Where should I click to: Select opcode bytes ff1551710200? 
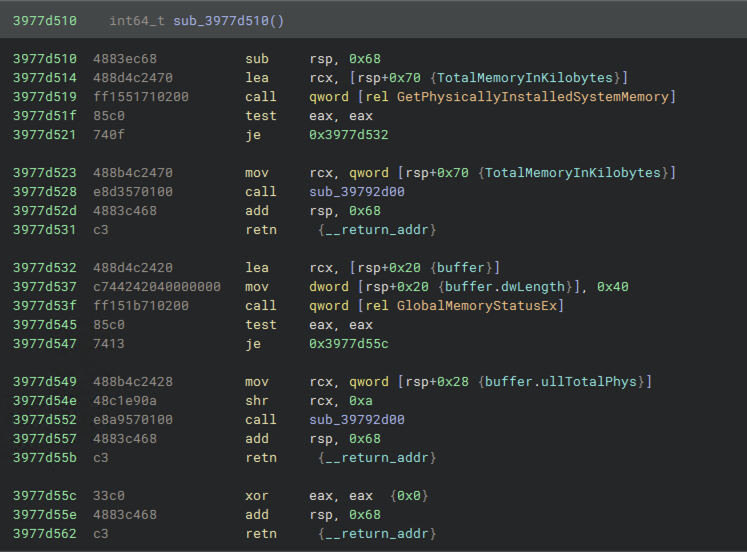tap(141, 97)
